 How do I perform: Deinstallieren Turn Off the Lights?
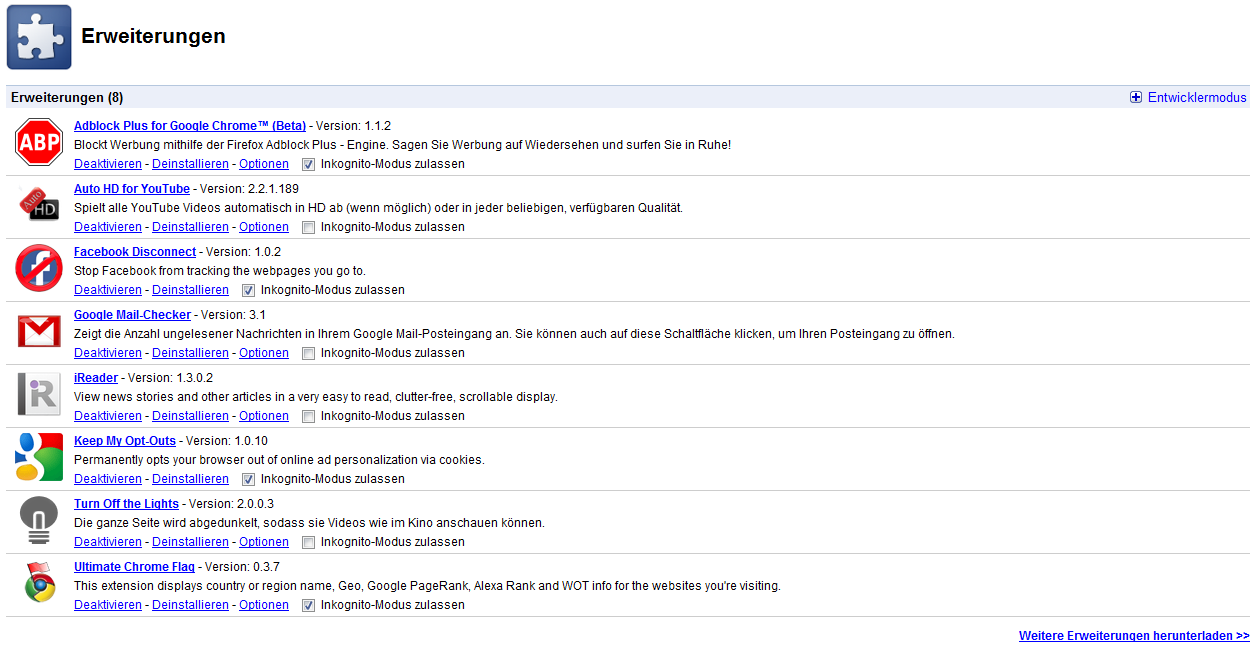coord(190,542)
